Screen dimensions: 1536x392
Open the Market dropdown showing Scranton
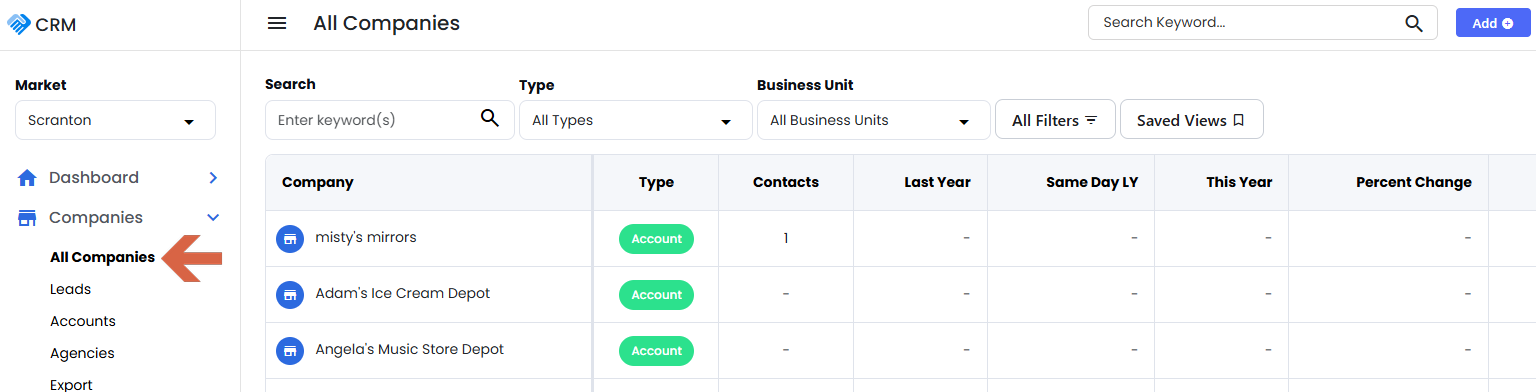(x=115, y=120)
